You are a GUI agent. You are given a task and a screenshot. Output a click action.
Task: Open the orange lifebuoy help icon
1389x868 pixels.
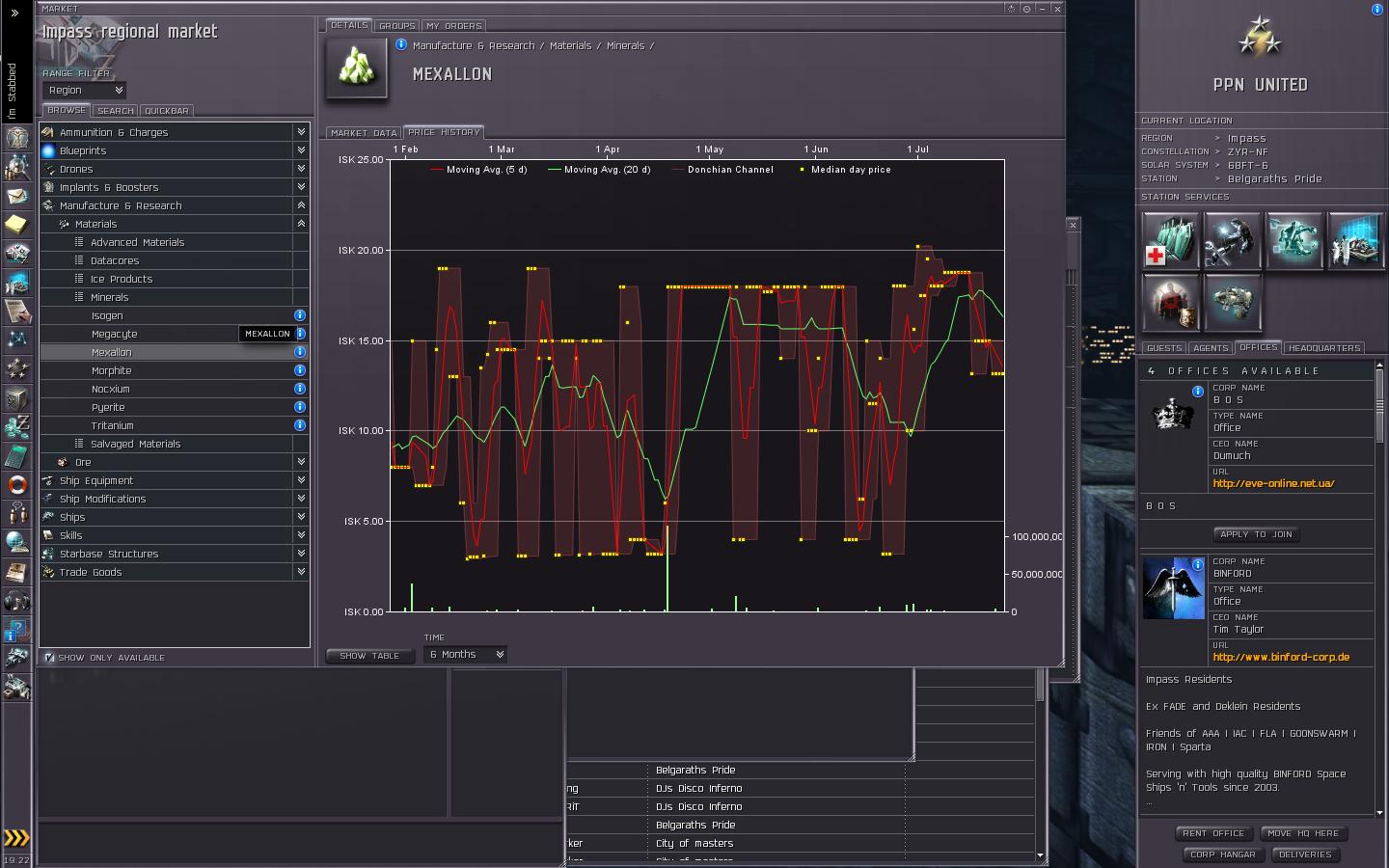point(16,484)
